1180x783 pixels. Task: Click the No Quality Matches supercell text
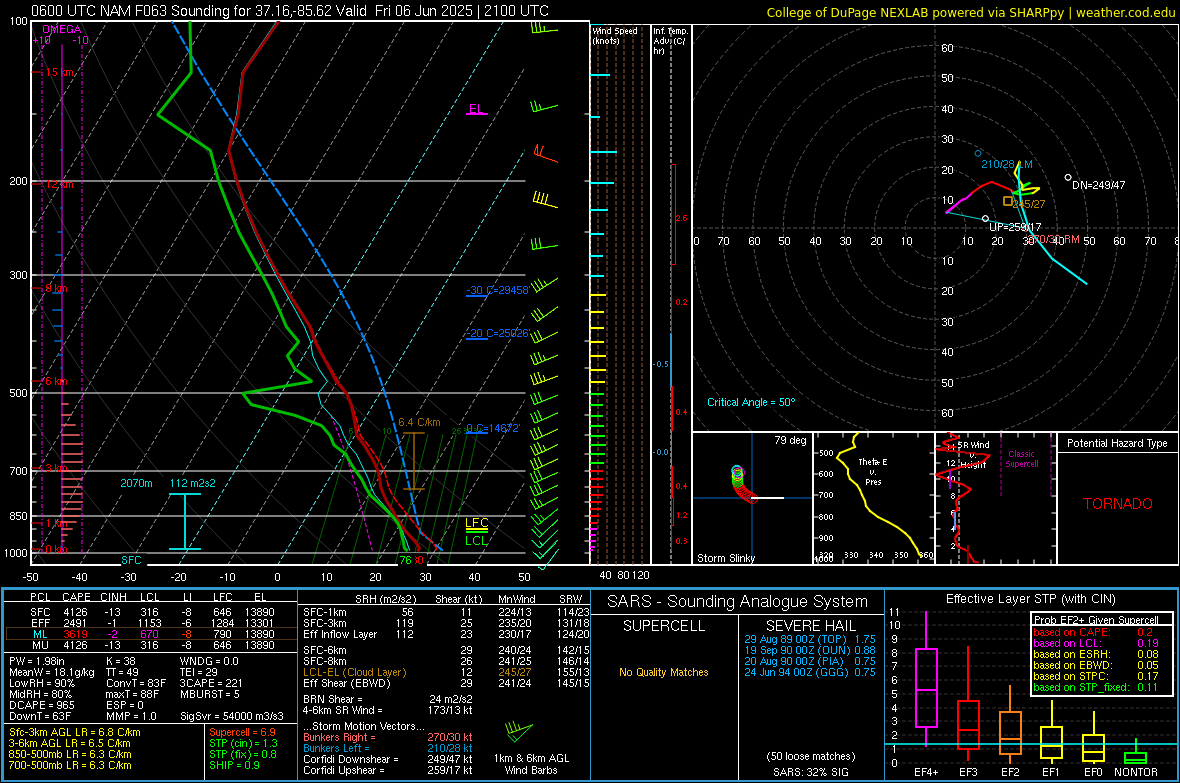664,672
